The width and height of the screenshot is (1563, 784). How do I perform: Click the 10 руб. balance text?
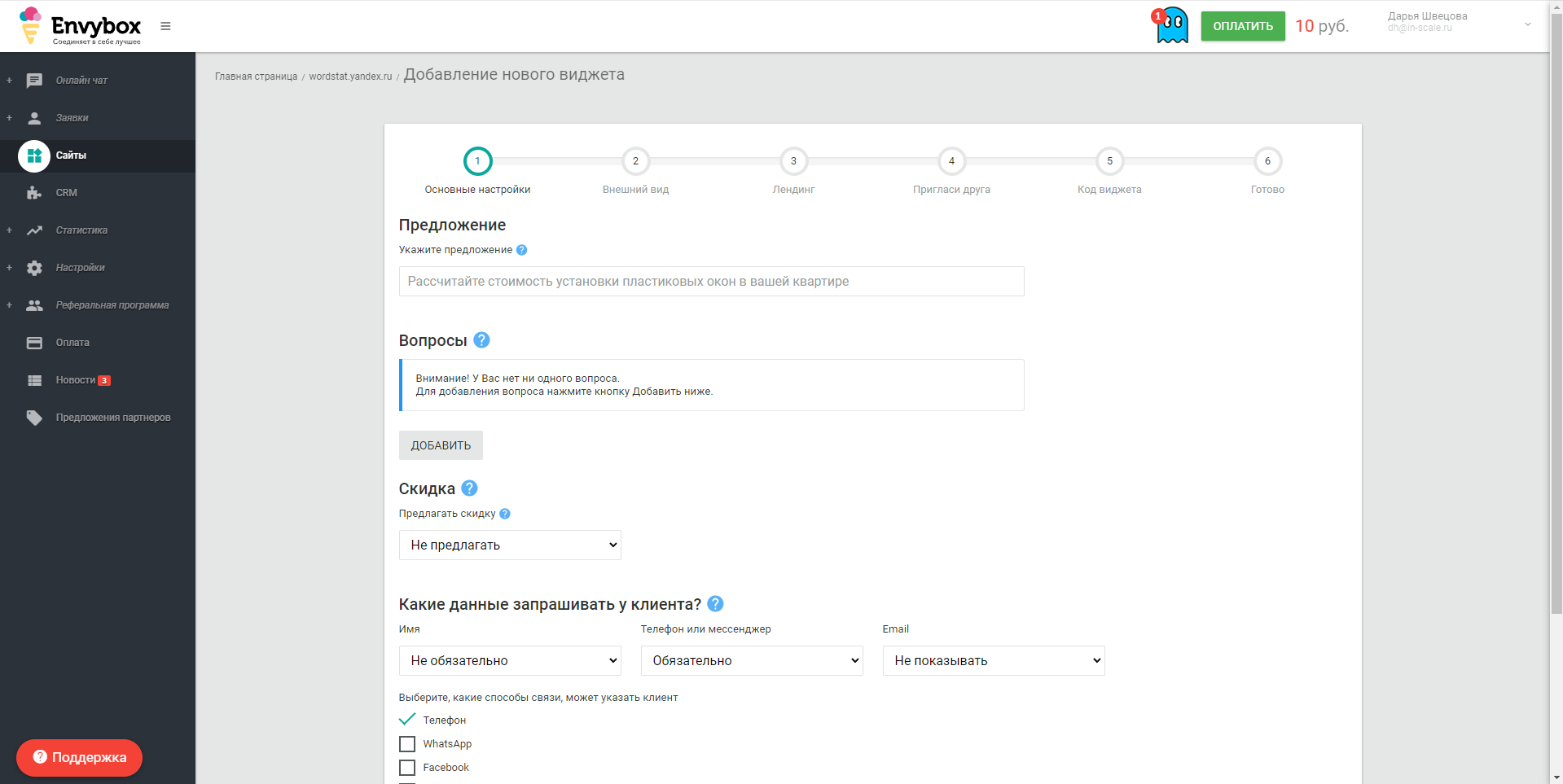(1322, 26)
